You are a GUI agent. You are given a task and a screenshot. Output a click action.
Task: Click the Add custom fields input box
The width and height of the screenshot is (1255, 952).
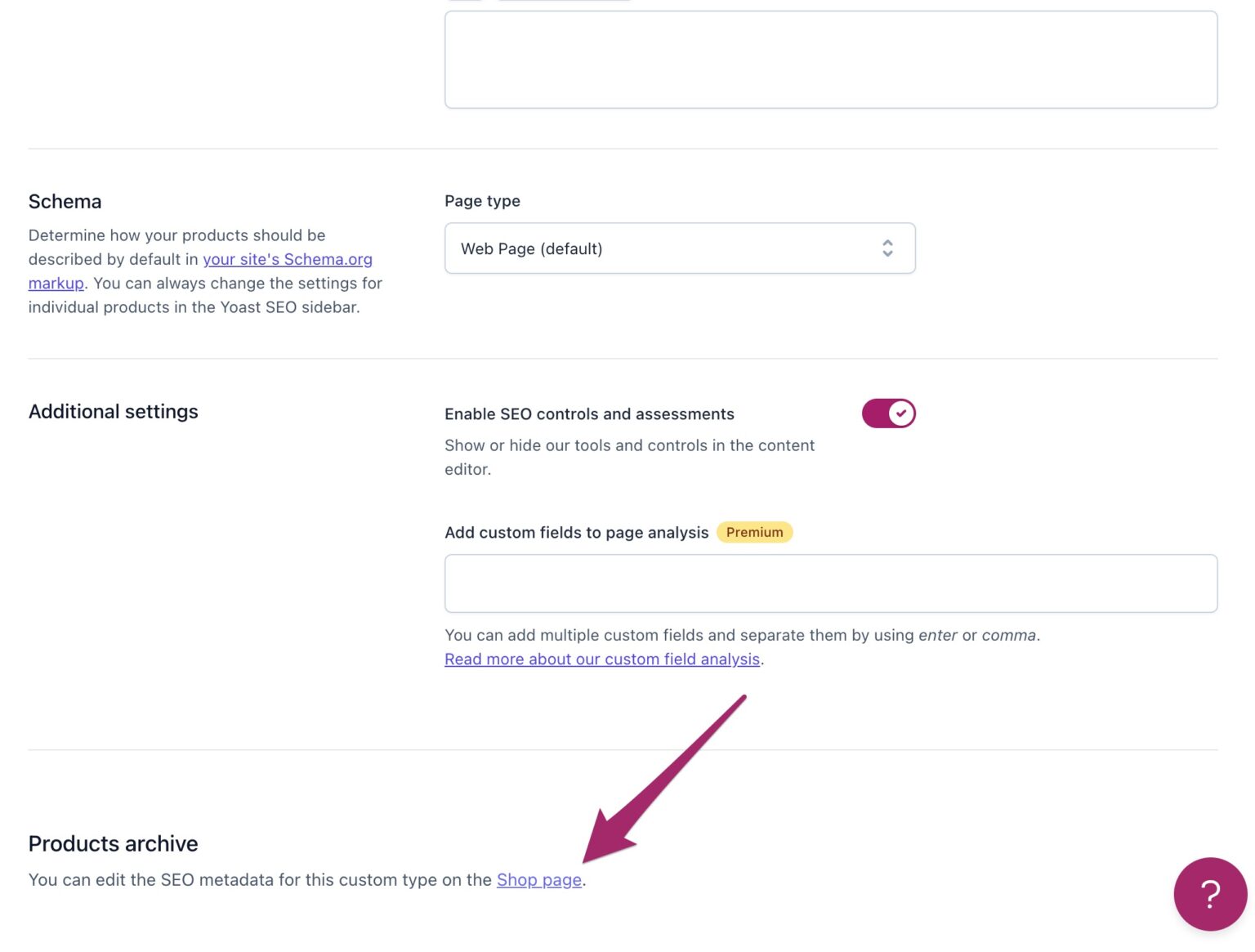tap(830, 583)
